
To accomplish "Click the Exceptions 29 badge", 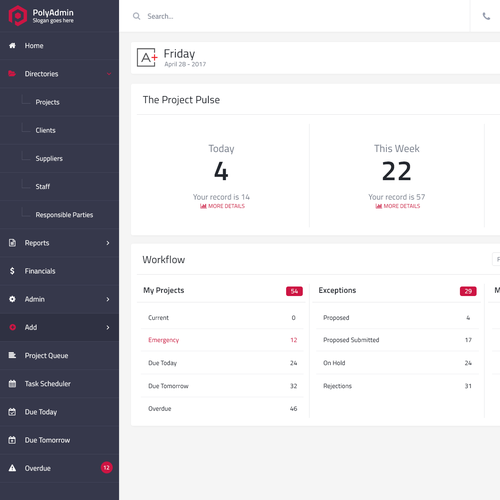I will pos(468,291).
